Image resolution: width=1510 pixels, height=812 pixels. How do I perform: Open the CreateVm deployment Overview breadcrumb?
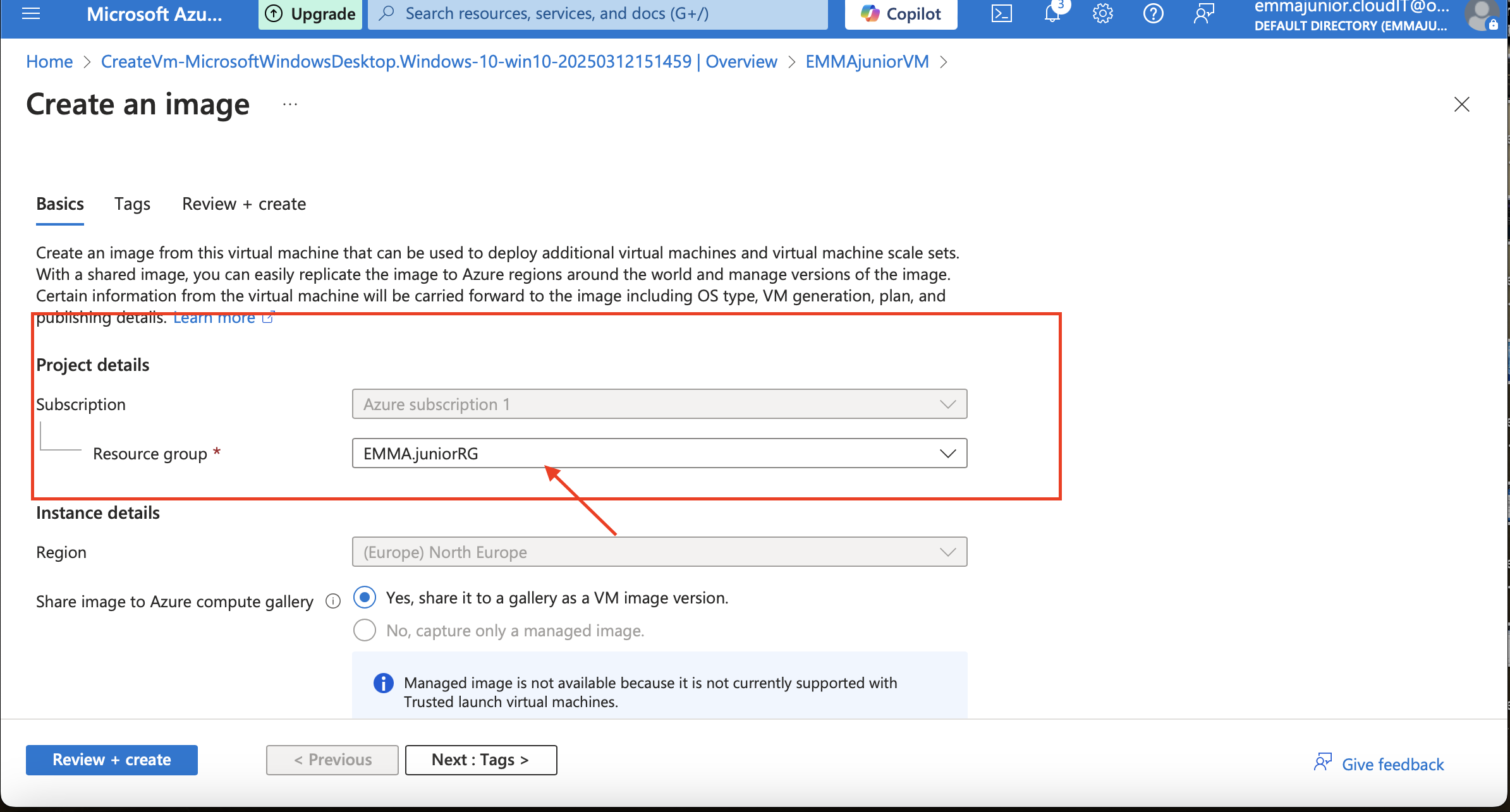tap(439, 61)
